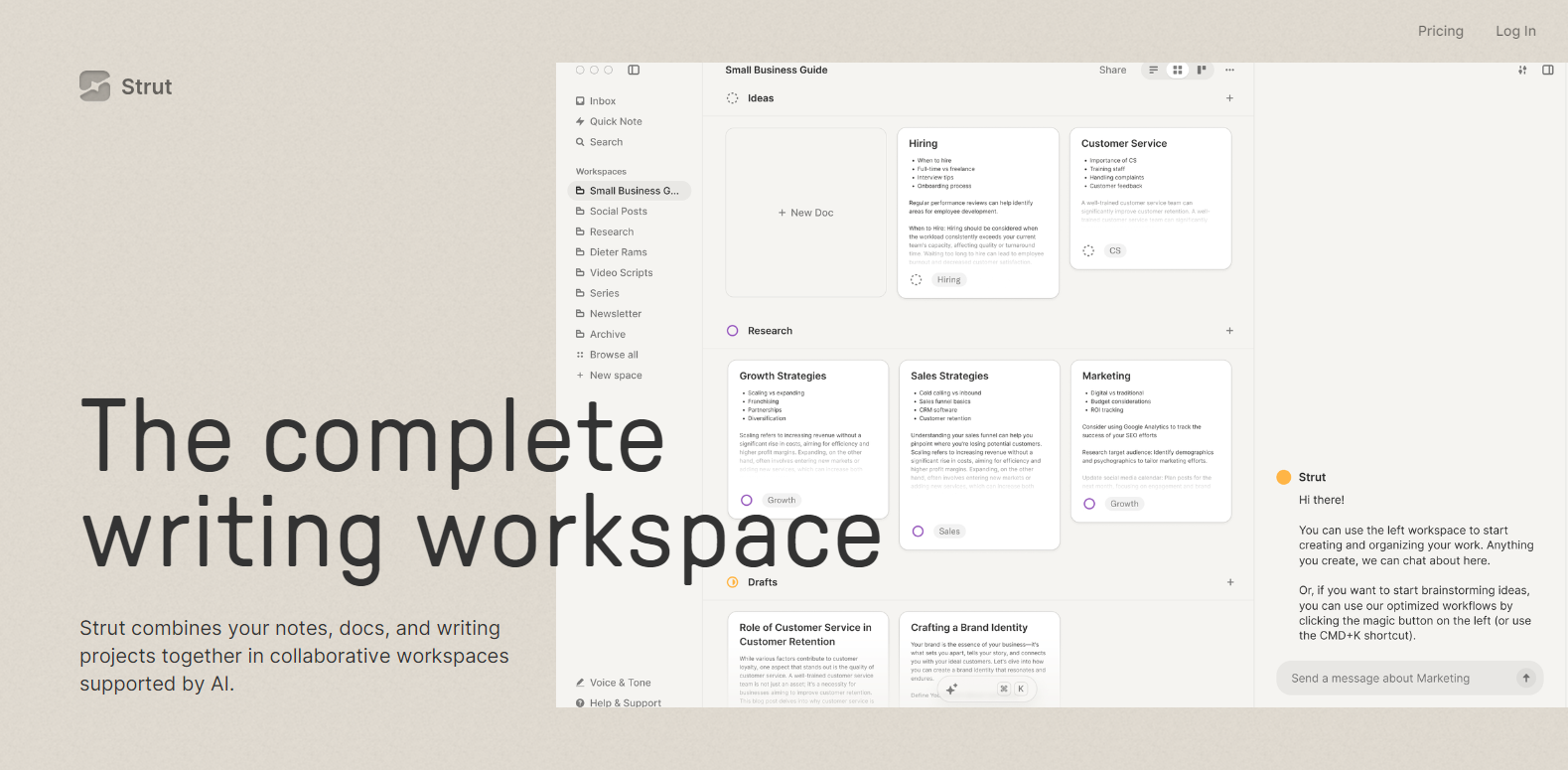Image resolution: width=1568 pixels, height=770 pixels.
Task: Click the Strut logo icon
Action: point(95,86)
